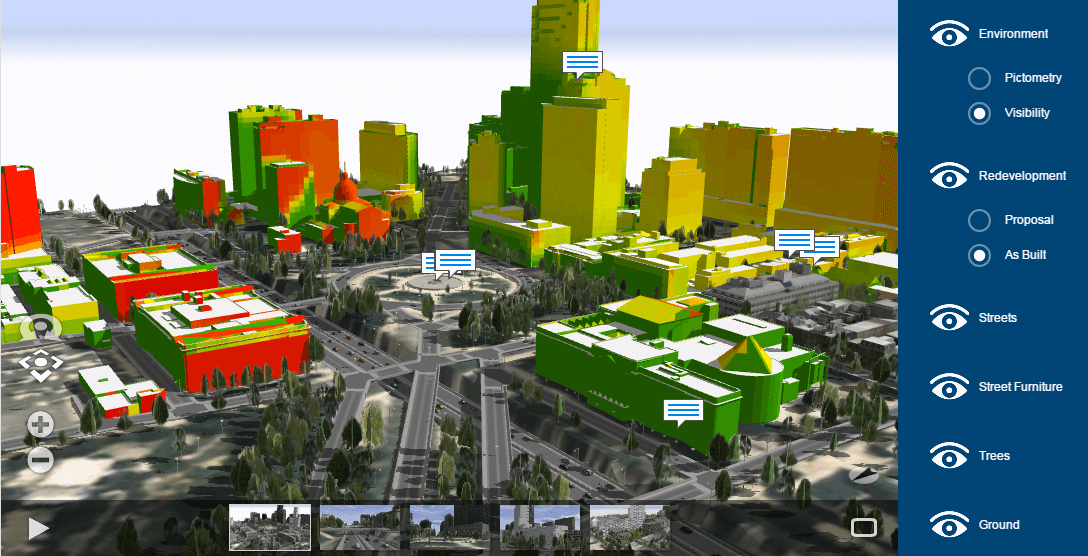1088x556 pixels.
Task: Zoom out with the minus button
Action: pos(40,460)
